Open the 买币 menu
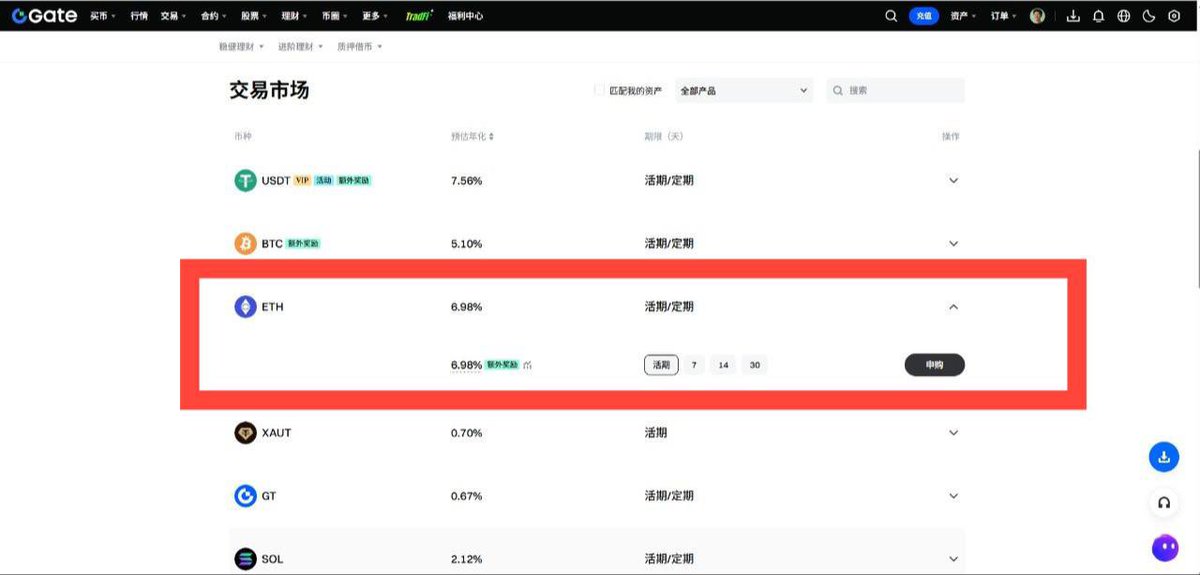Image resolution: width=1200 pixels, height=575 pixels. (103, 16)
